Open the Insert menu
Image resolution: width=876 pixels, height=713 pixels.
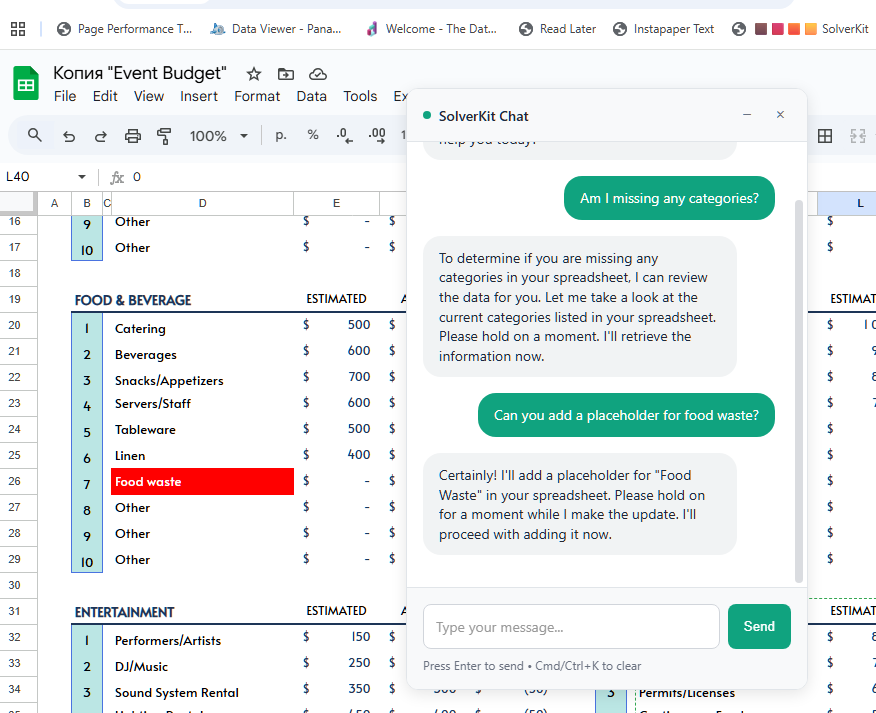[x=199, y=96]
